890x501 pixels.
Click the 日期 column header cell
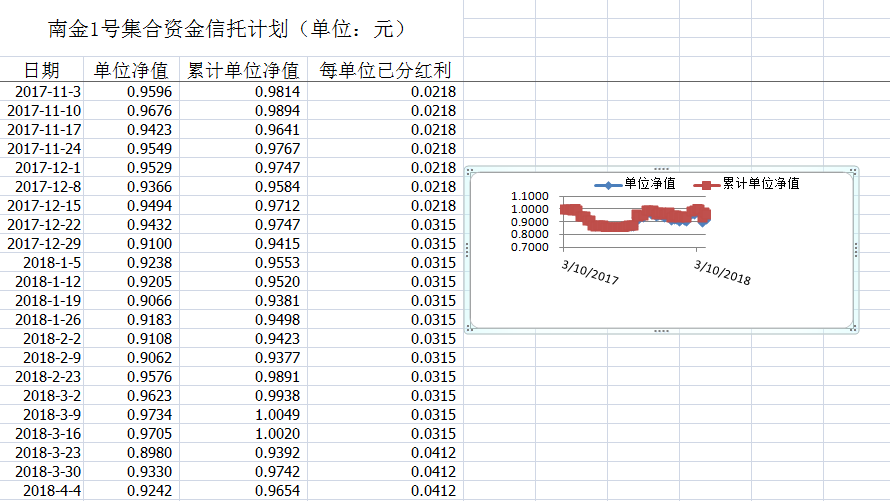pos(41,70)
